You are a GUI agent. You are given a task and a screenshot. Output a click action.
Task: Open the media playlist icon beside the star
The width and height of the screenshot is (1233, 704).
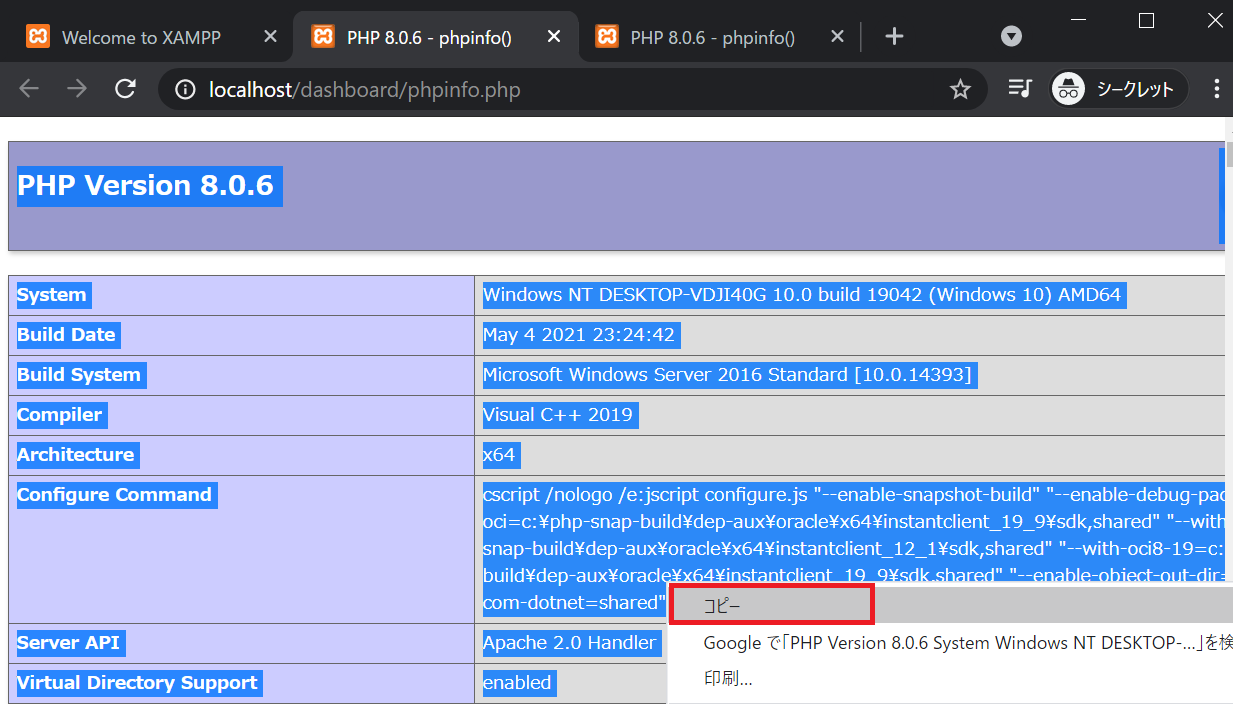point(1019,89)
